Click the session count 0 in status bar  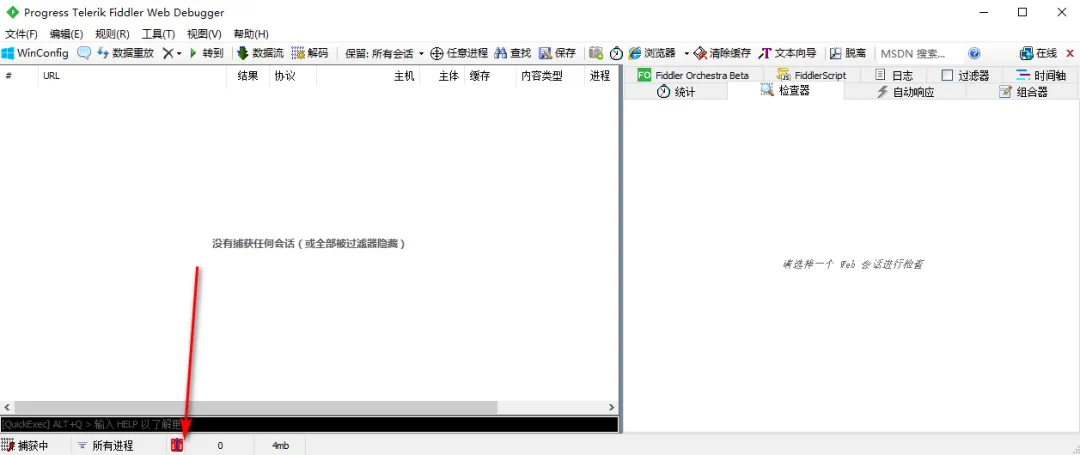point(220,445)
